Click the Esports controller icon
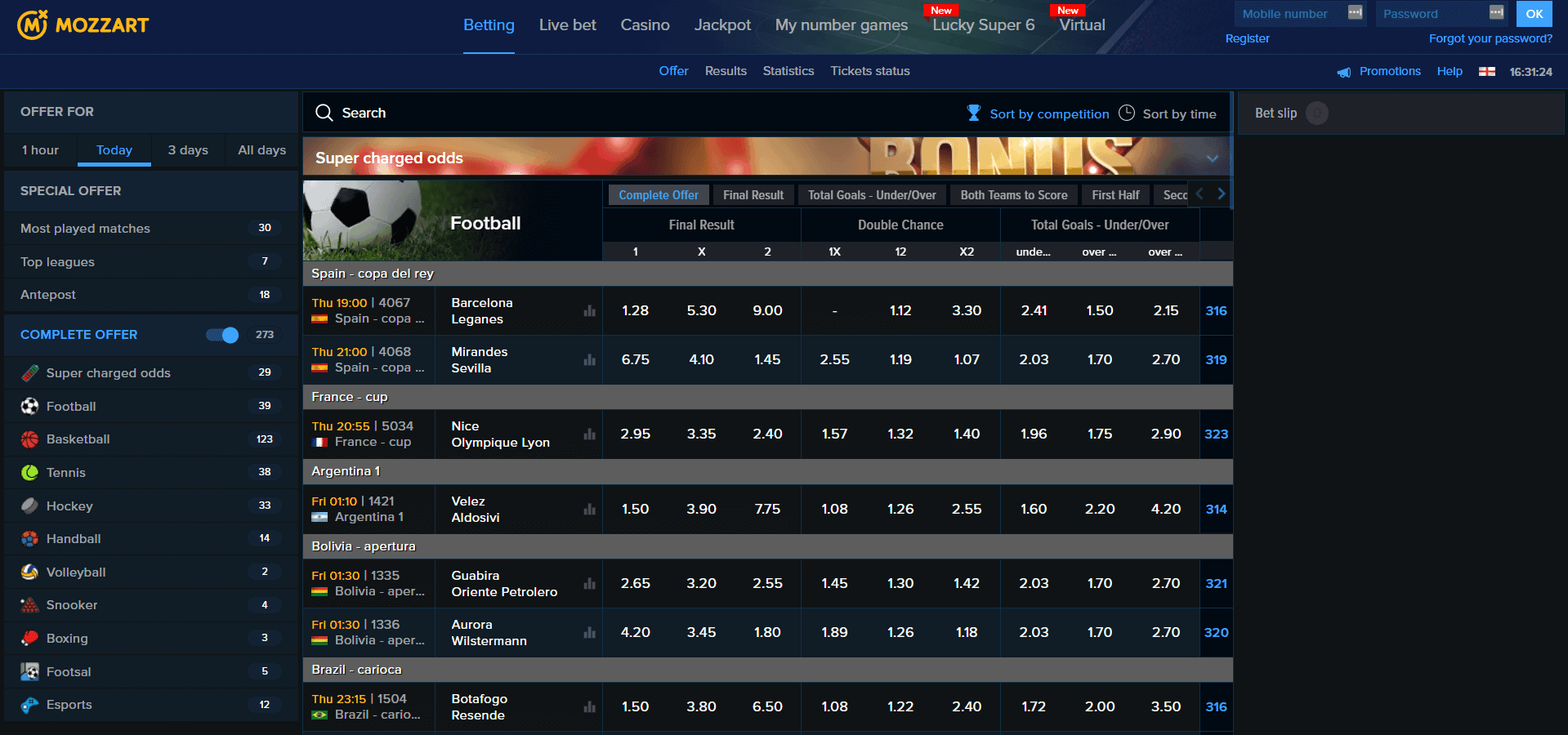1568x735 pixels. click(30, 705)
